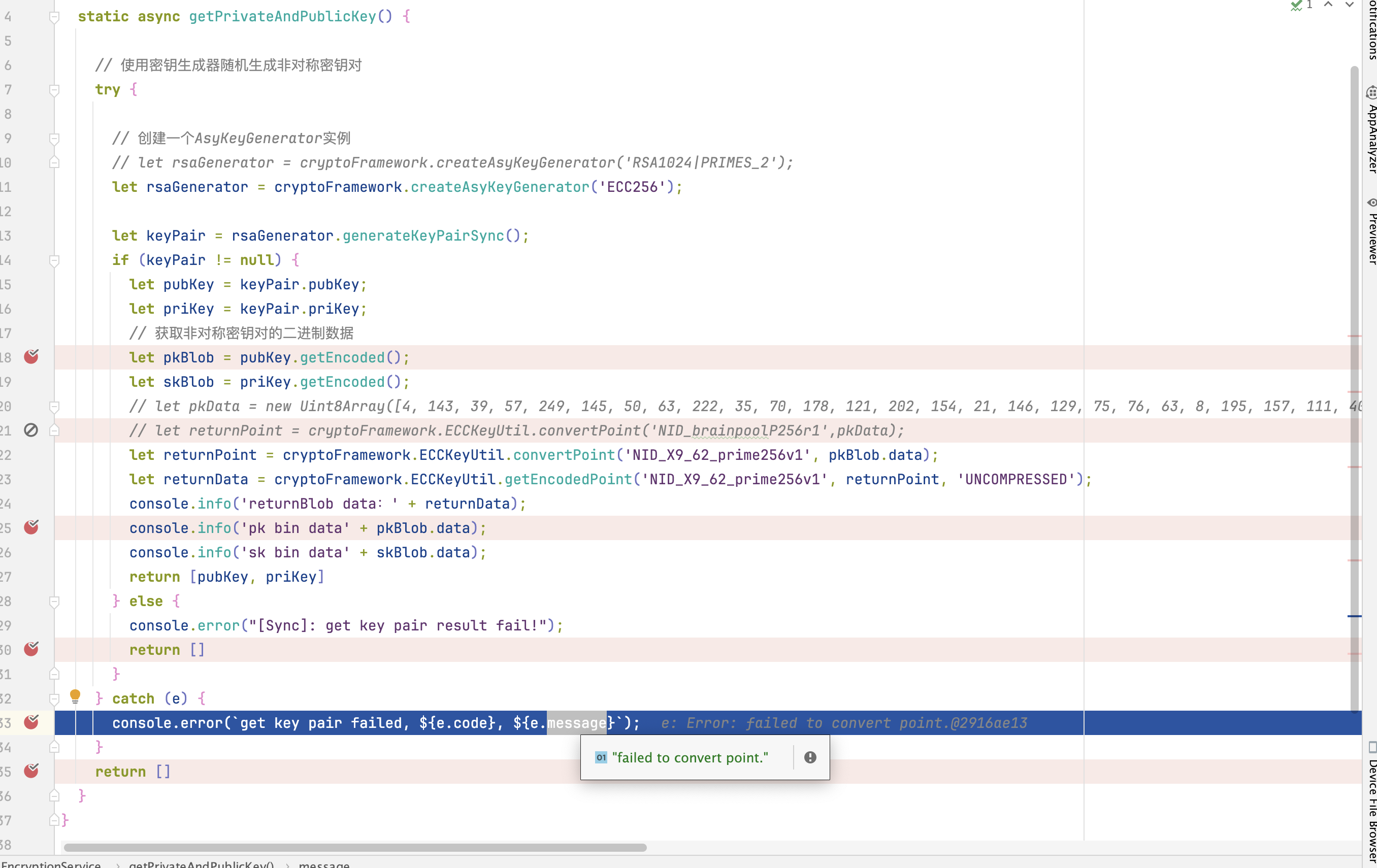
Task: Click 'UNCOMPRESSED' string on line 23
Action: click(x=1015, y=479)
